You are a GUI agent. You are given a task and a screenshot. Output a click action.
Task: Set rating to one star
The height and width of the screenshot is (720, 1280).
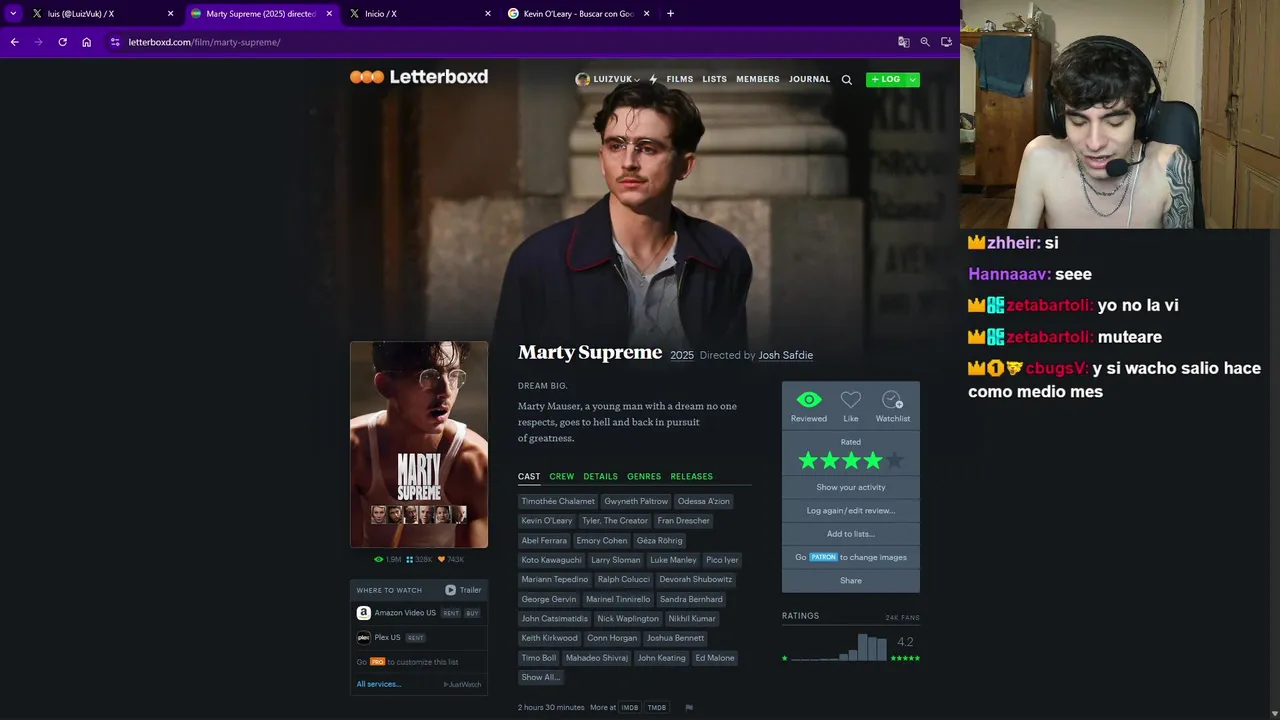(x=808, y=461)
